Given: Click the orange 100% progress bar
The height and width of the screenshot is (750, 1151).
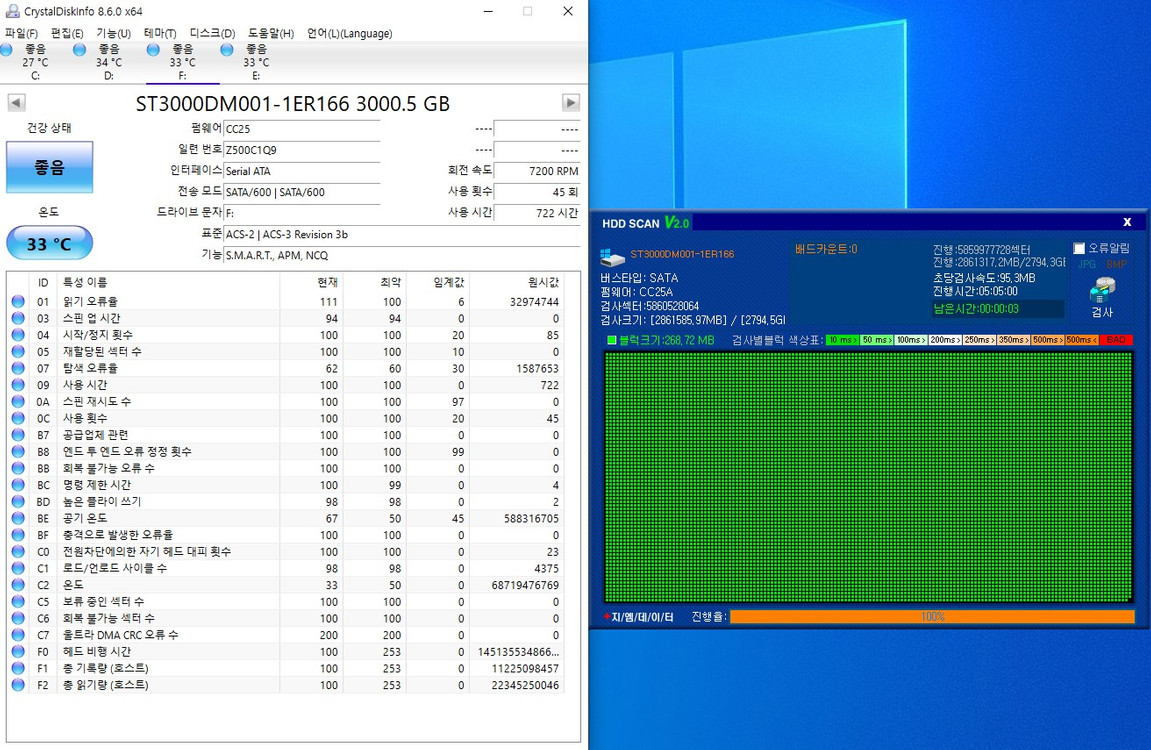Looking at the screenshot, I should pos(931,617).
